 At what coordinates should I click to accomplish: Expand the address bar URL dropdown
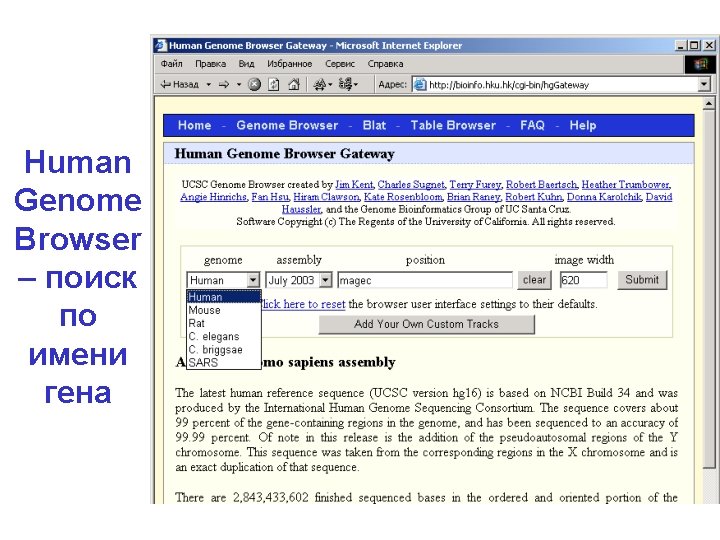[x=704, y=84]
